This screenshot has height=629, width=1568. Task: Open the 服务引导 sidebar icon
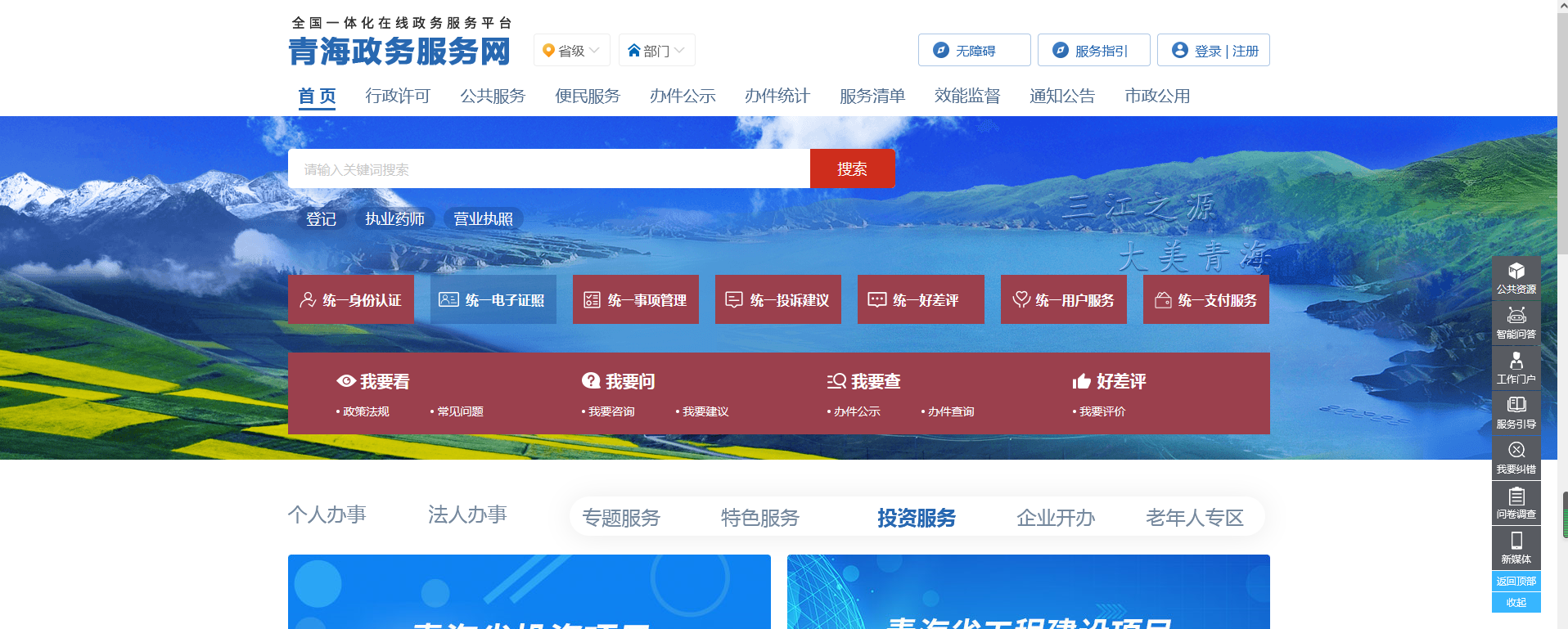coord(1516,413)
